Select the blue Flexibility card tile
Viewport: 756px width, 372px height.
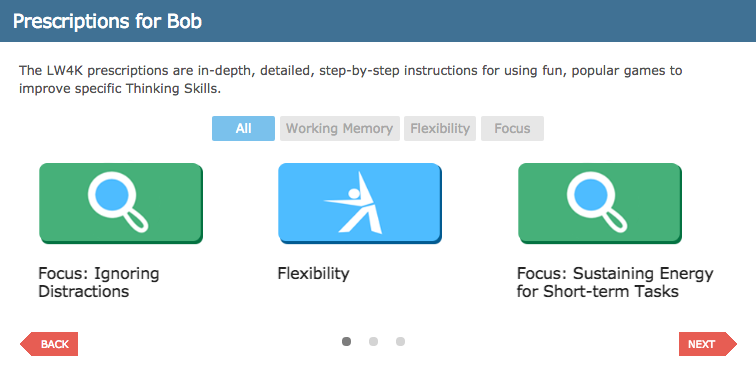click(x=360, y=203)
